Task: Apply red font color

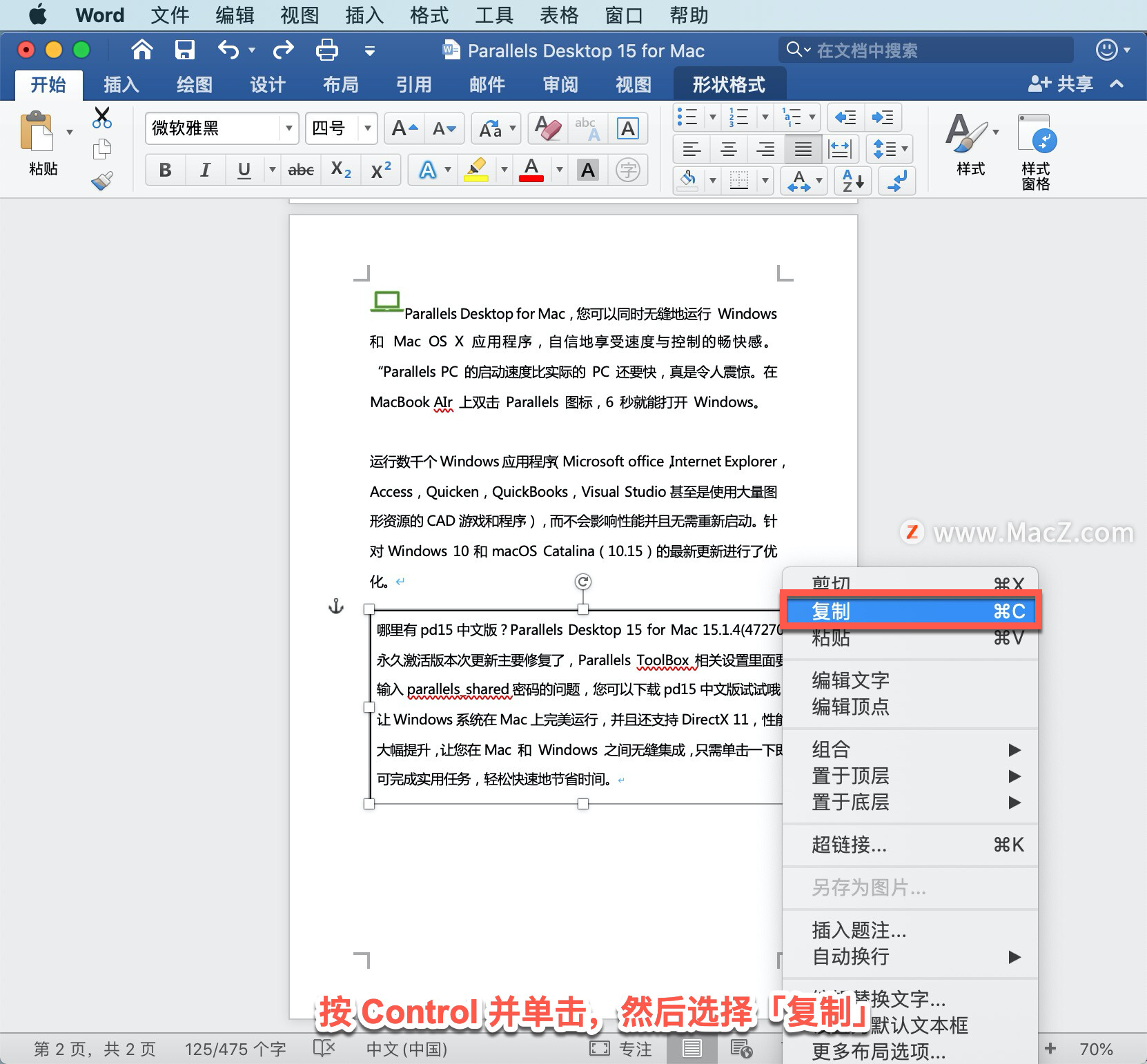Action: 531,170
